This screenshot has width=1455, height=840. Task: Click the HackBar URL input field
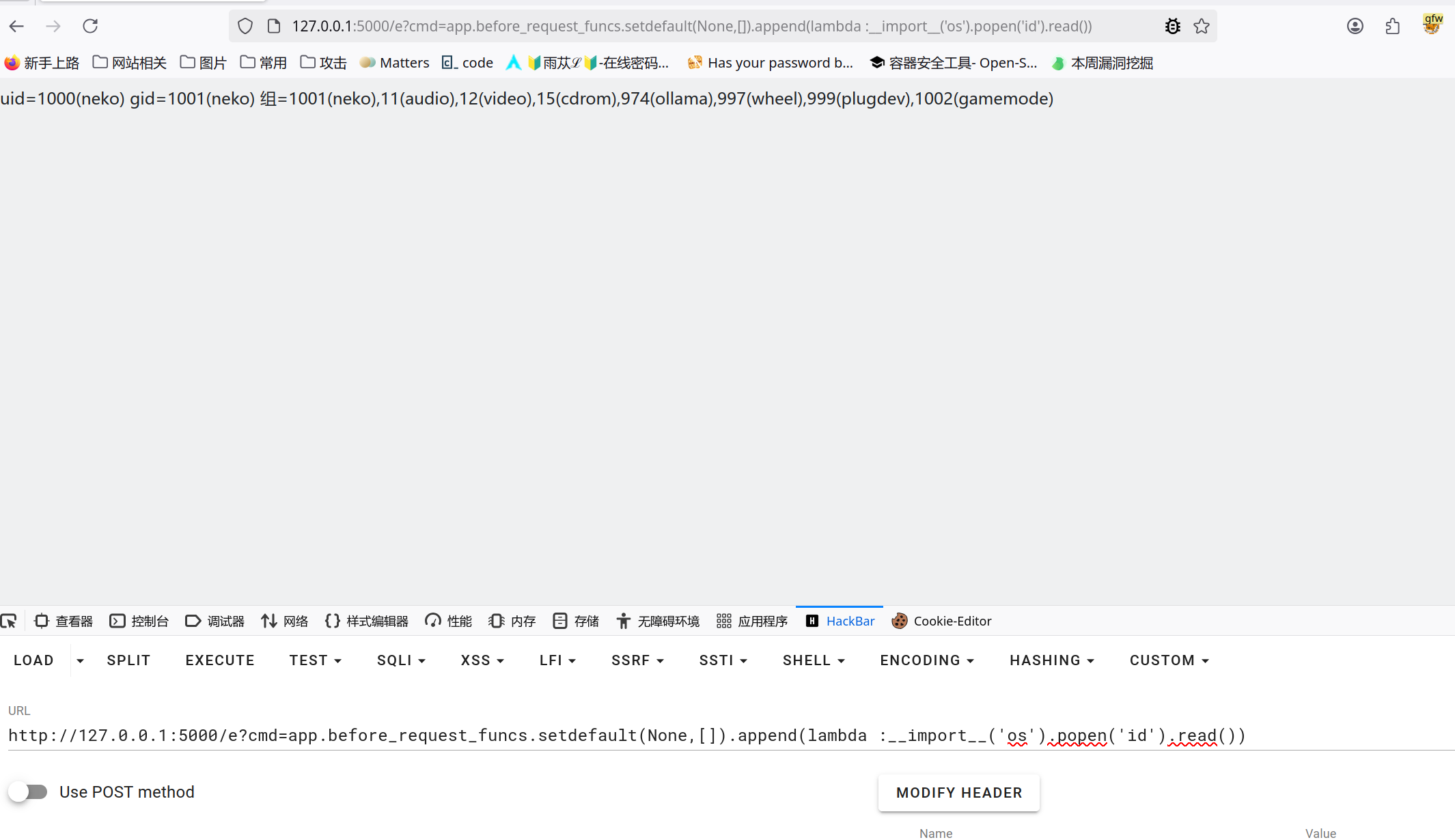click(615, 736)
